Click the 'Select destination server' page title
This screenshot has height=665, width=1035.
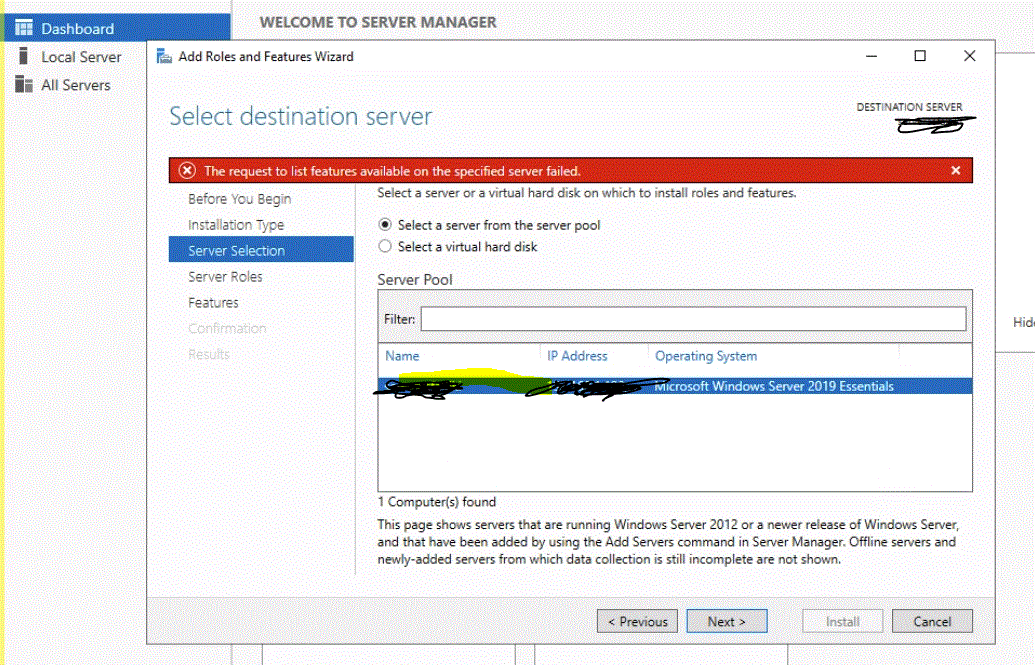point(300,116)
